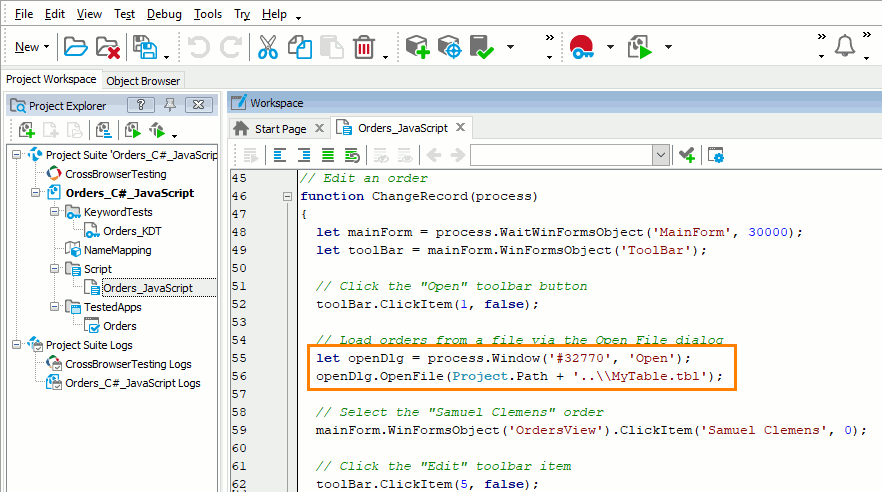Viewport: 882px width, 492px height.
Task: Select the Orders_C#_JavaScript project
Action: 129,193
